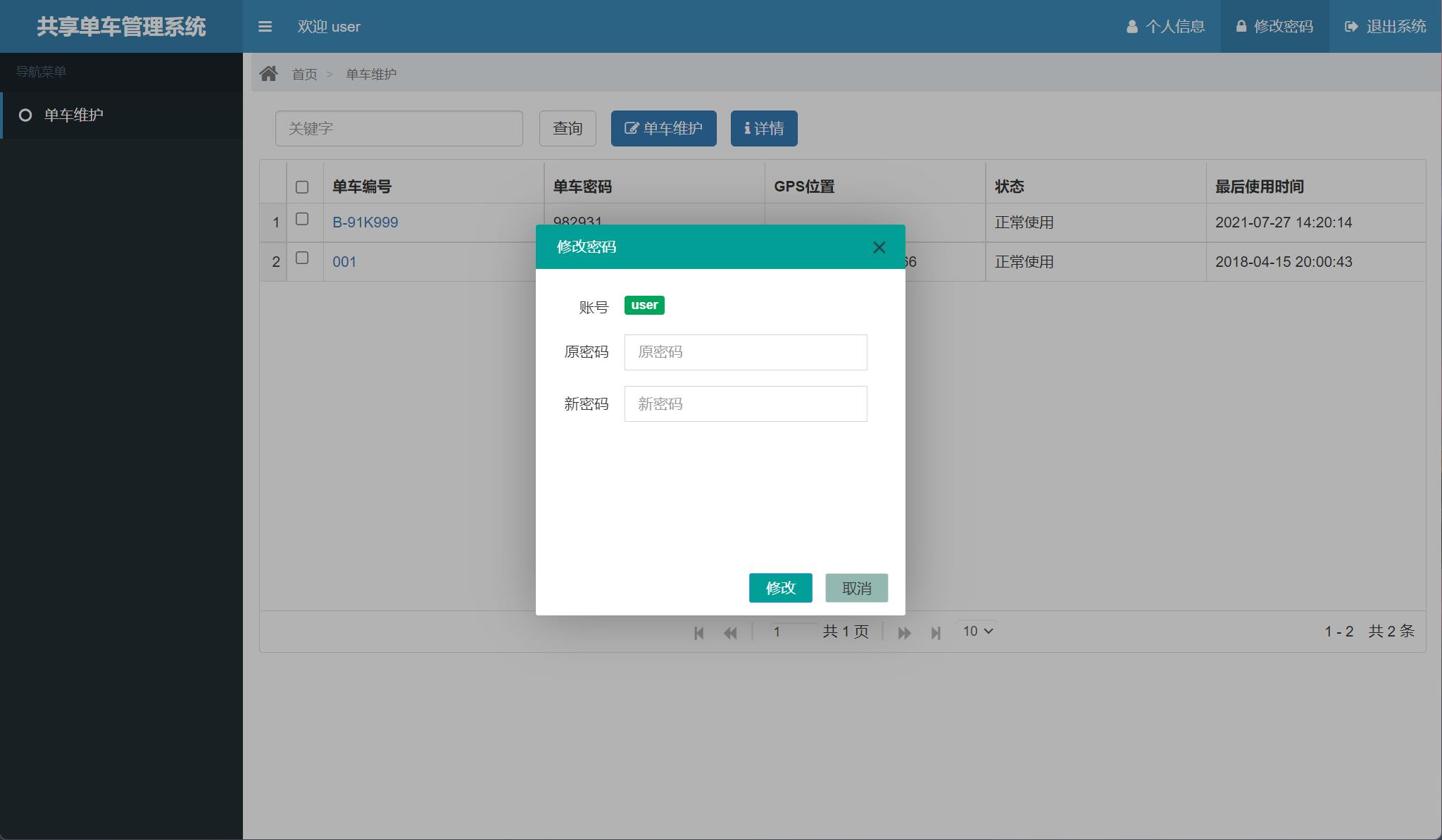Click the 原密码 input field

coord(745,352)
